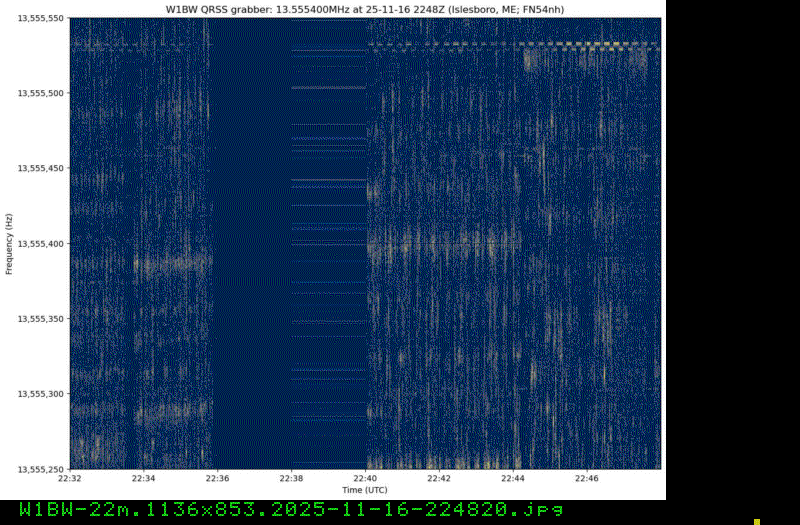Select the 22:38 time axis tick label

pos(292,479)
